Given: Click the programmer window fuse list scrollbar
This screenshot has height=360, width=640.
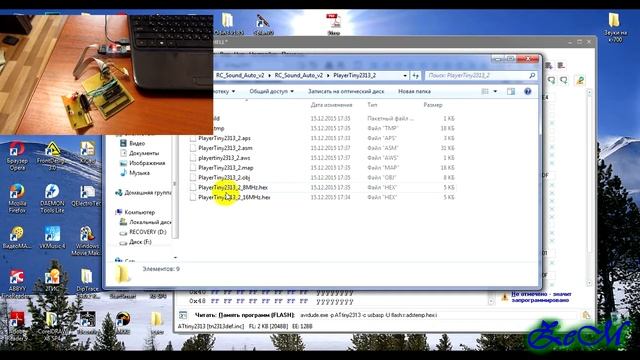Looking at the screenshot, I should [589, 188].
